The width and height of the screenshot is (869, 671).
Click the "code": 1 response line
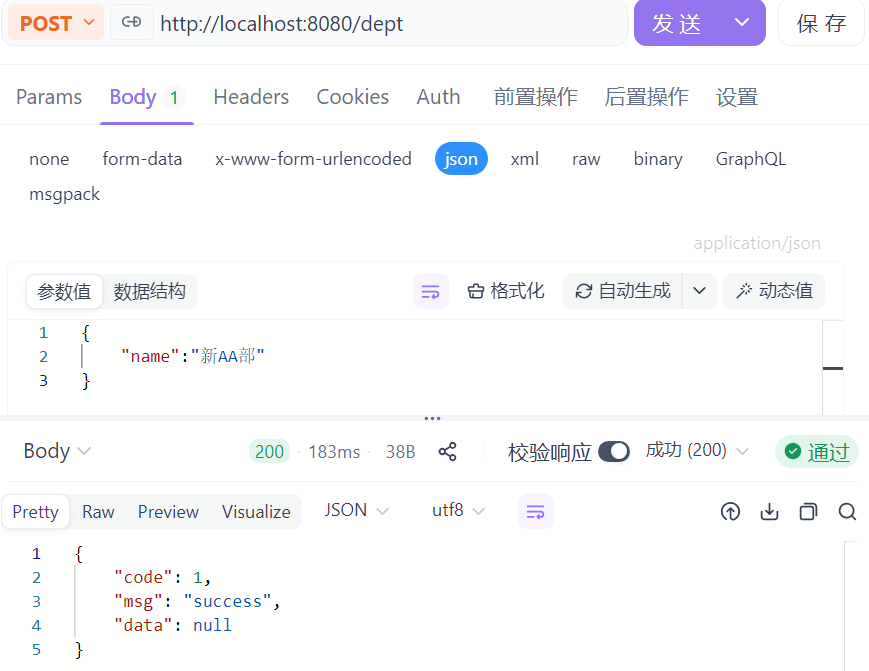[162, 577]
